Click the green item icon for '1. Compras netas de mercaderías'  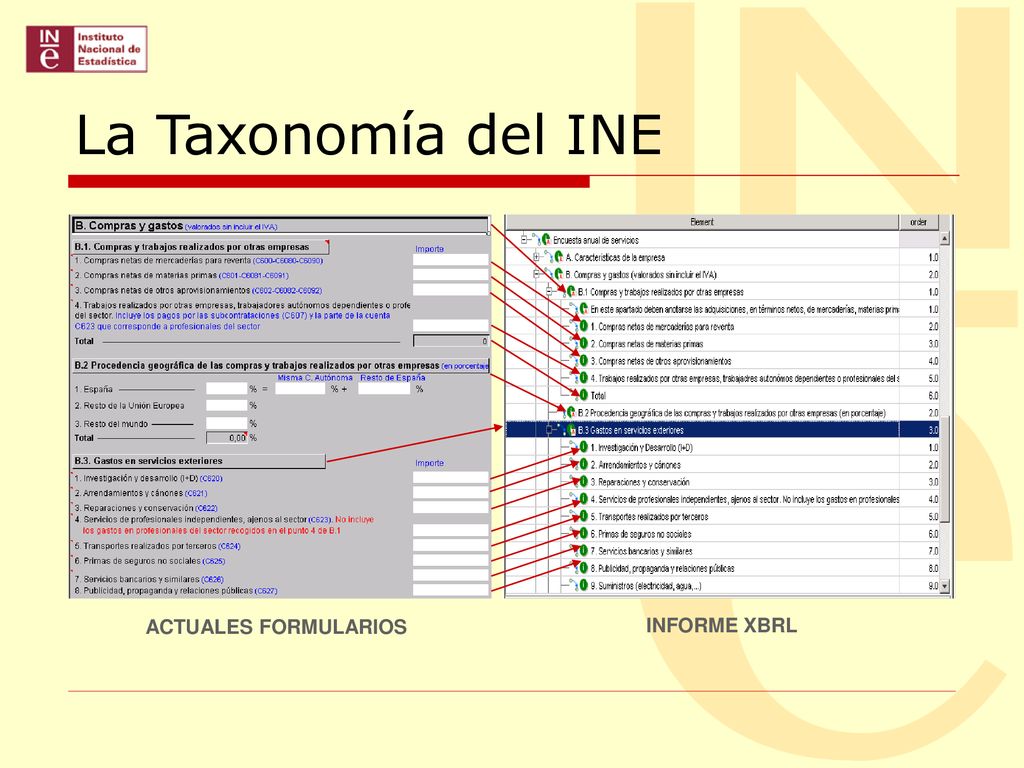coord(583,326)
